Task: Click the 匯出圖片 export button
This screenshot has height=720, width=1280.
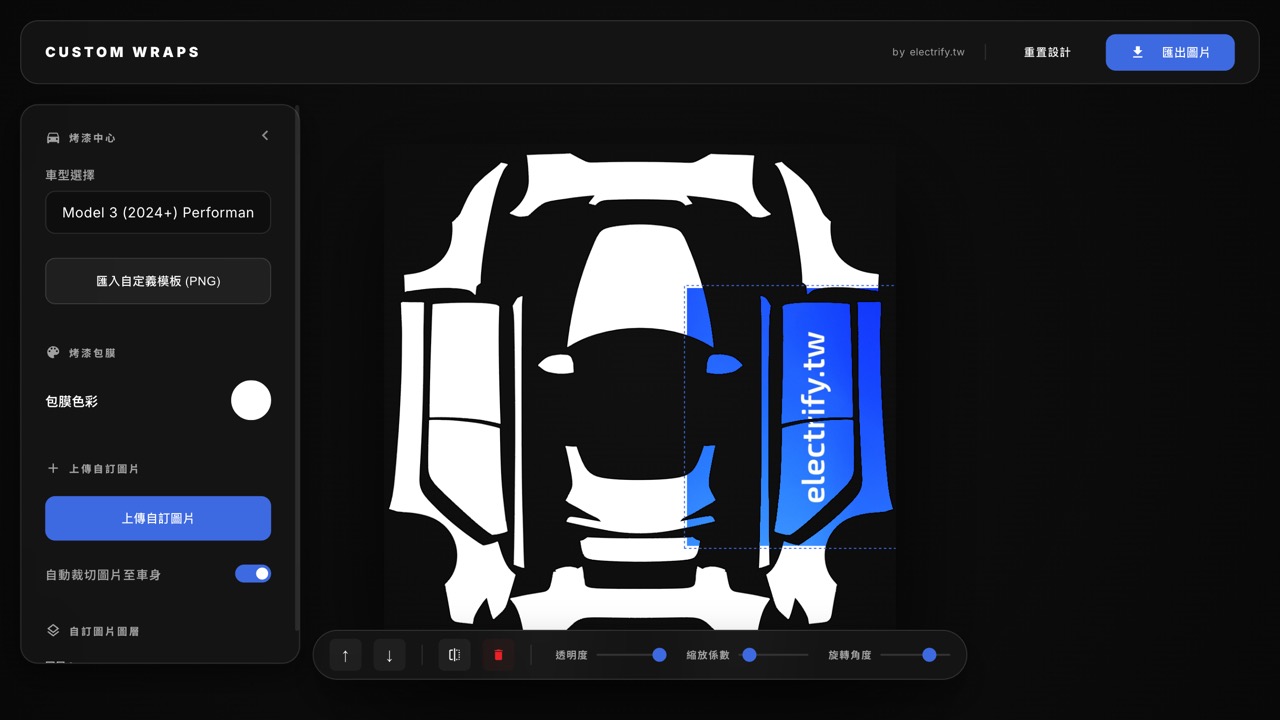Action: coord(1169,52)
